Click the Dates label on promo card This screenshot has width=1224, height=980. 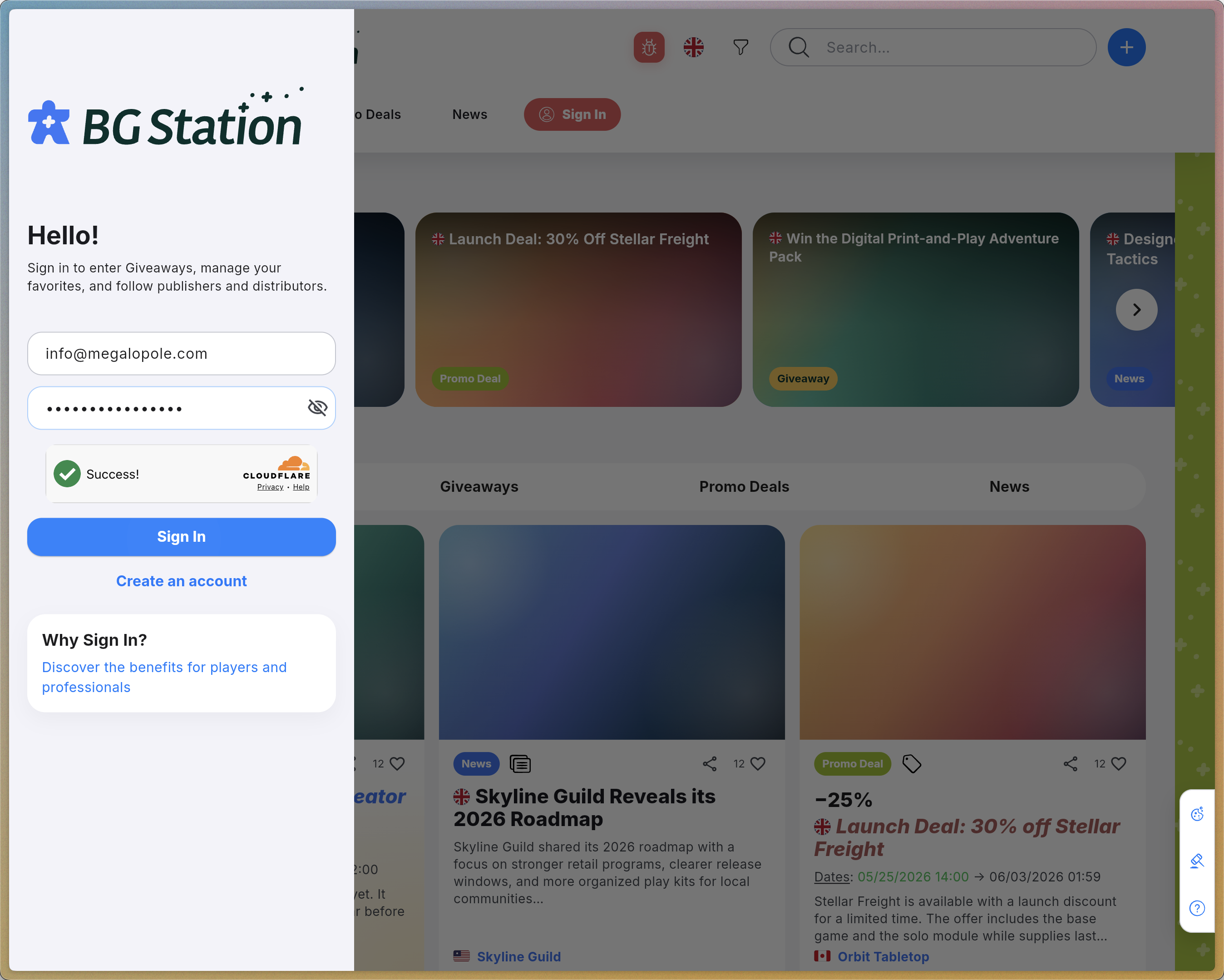click(x=832, y=876)
